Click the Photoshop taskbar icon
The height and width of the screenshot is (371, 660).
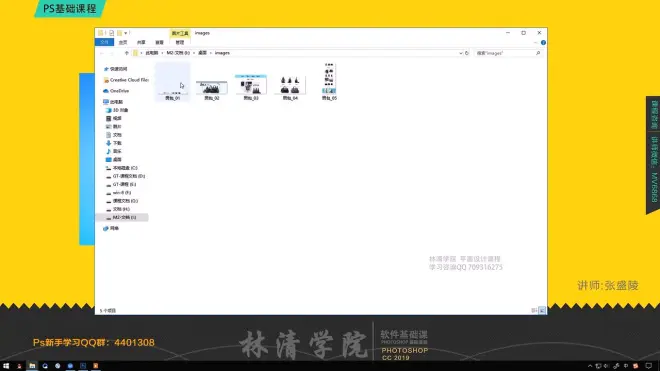[x=83, y=366]
